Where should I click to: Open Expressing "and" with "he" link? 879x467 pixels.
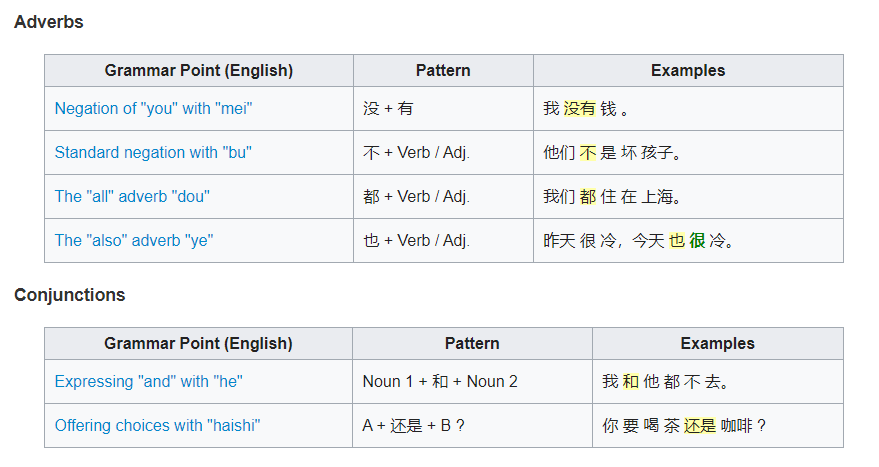coord(149,381)
